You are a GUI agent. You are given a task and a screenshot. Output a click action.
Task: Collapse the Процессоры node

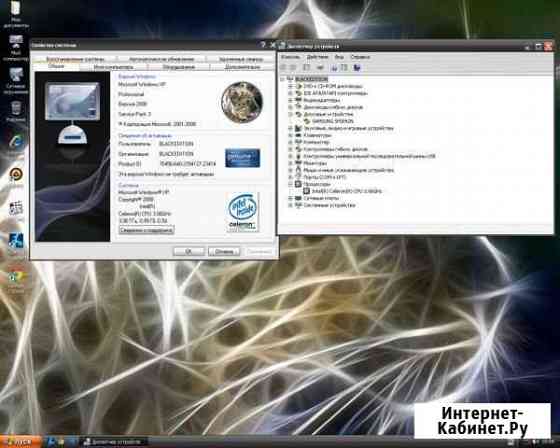coord(290,184)
